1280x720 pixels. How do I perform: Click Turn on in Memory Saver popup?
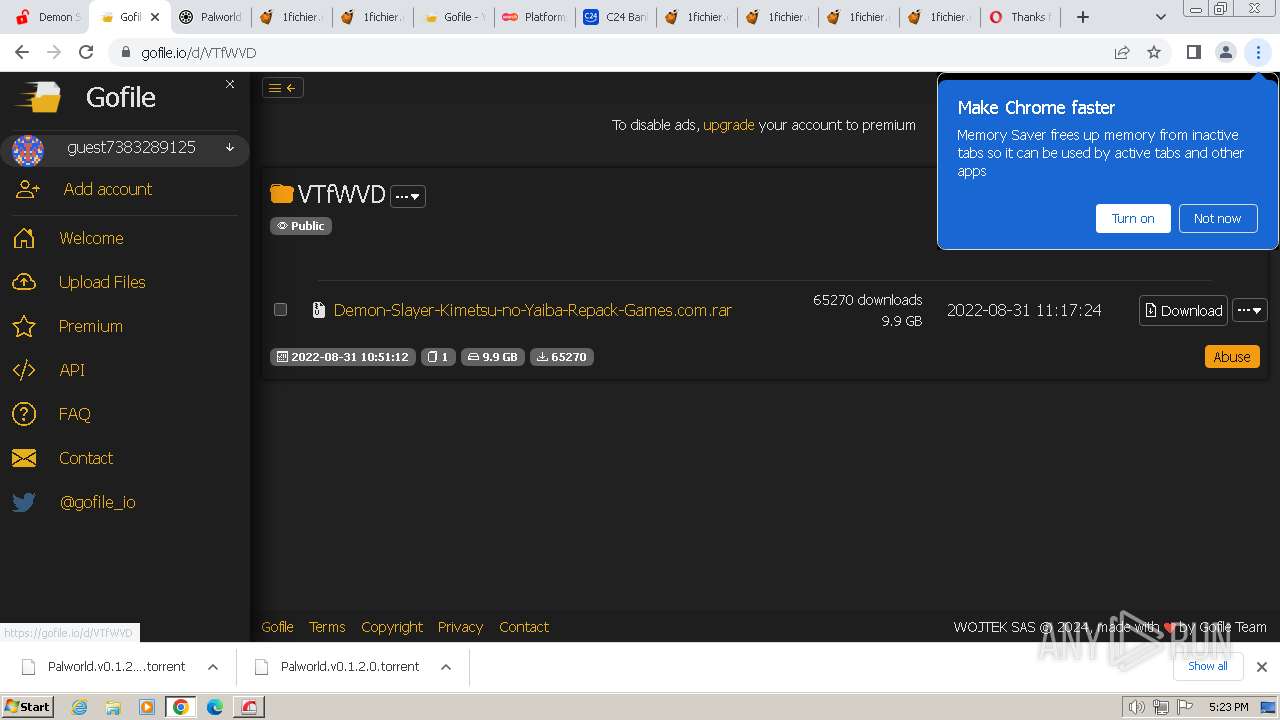[1133, 218]
